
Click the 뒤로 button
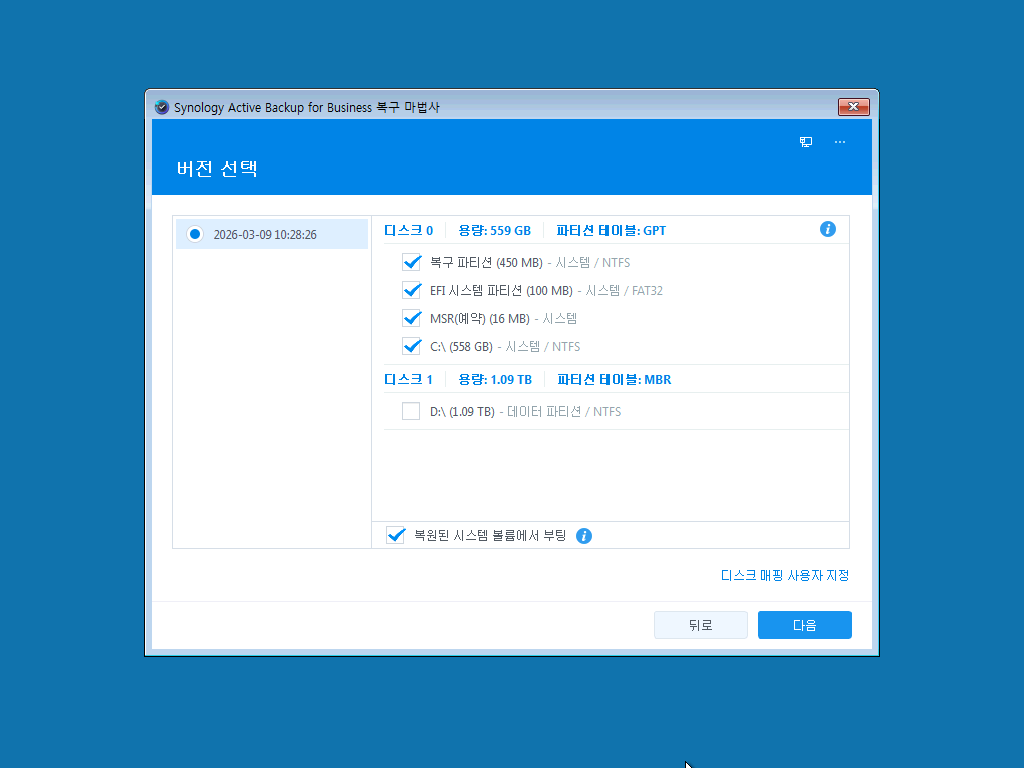(x=701, y=625)
